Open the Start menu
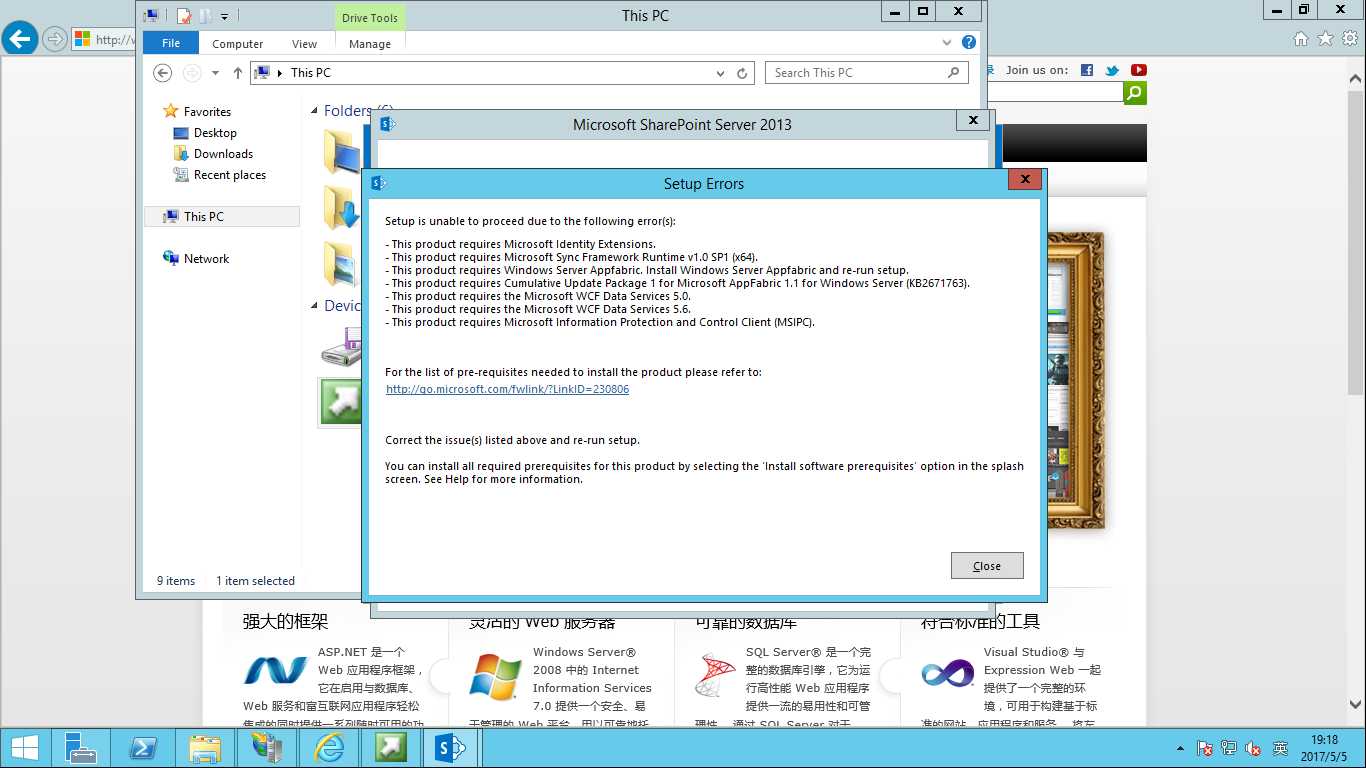The height and width of the screenshot is (768, 1366). click(24, 747)
